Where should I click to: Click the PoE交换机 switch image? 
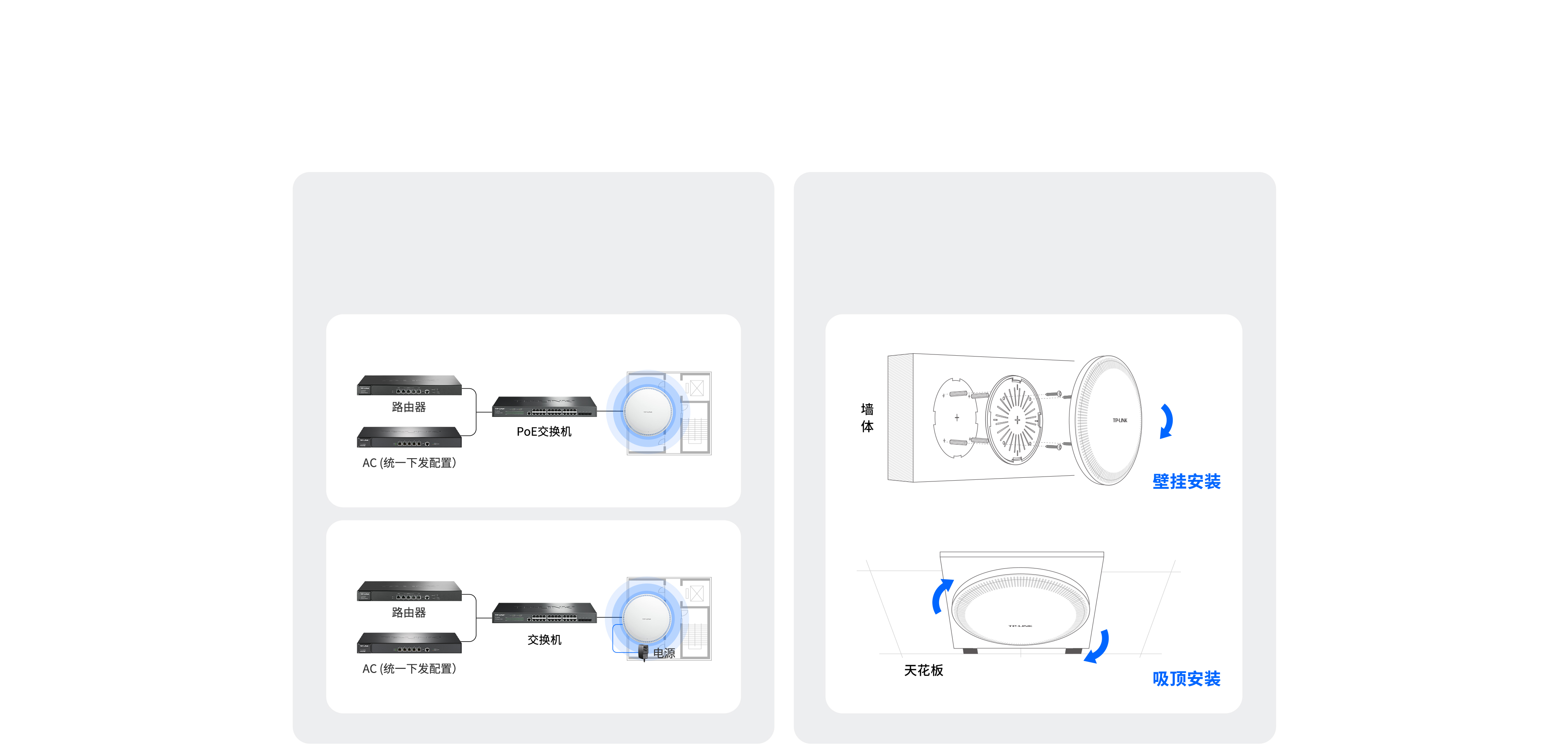click(x=544, y=407)
